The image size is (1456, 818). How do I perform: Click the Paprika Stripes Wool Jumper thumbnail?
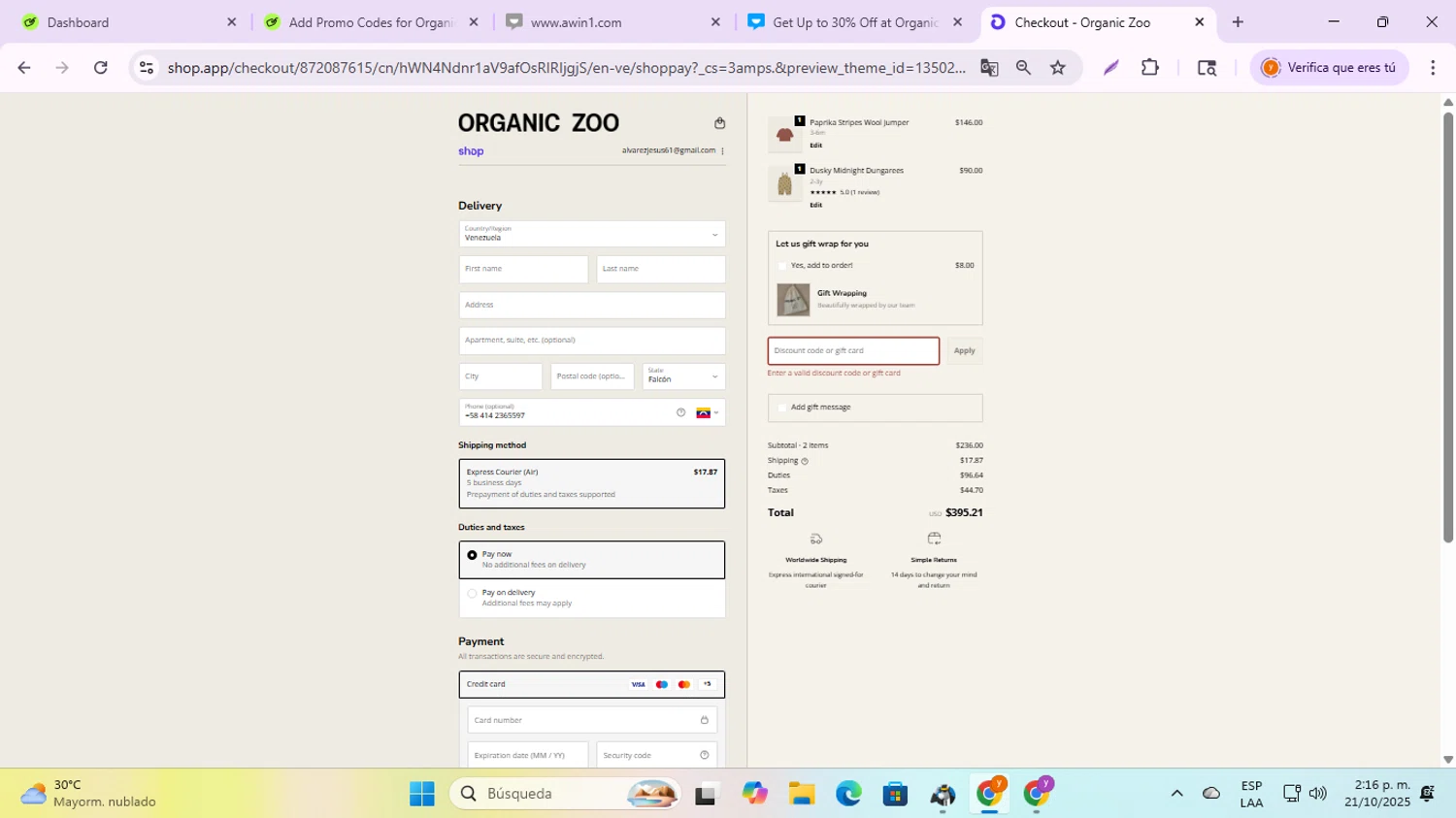click(784, 135)
